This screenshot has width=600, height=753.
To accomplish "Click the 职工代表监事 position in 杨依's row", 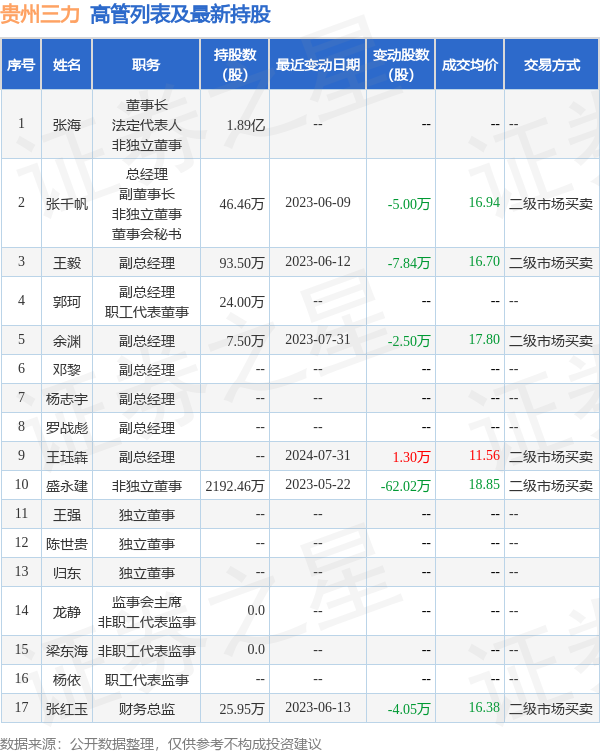I will tap(147, 680).
